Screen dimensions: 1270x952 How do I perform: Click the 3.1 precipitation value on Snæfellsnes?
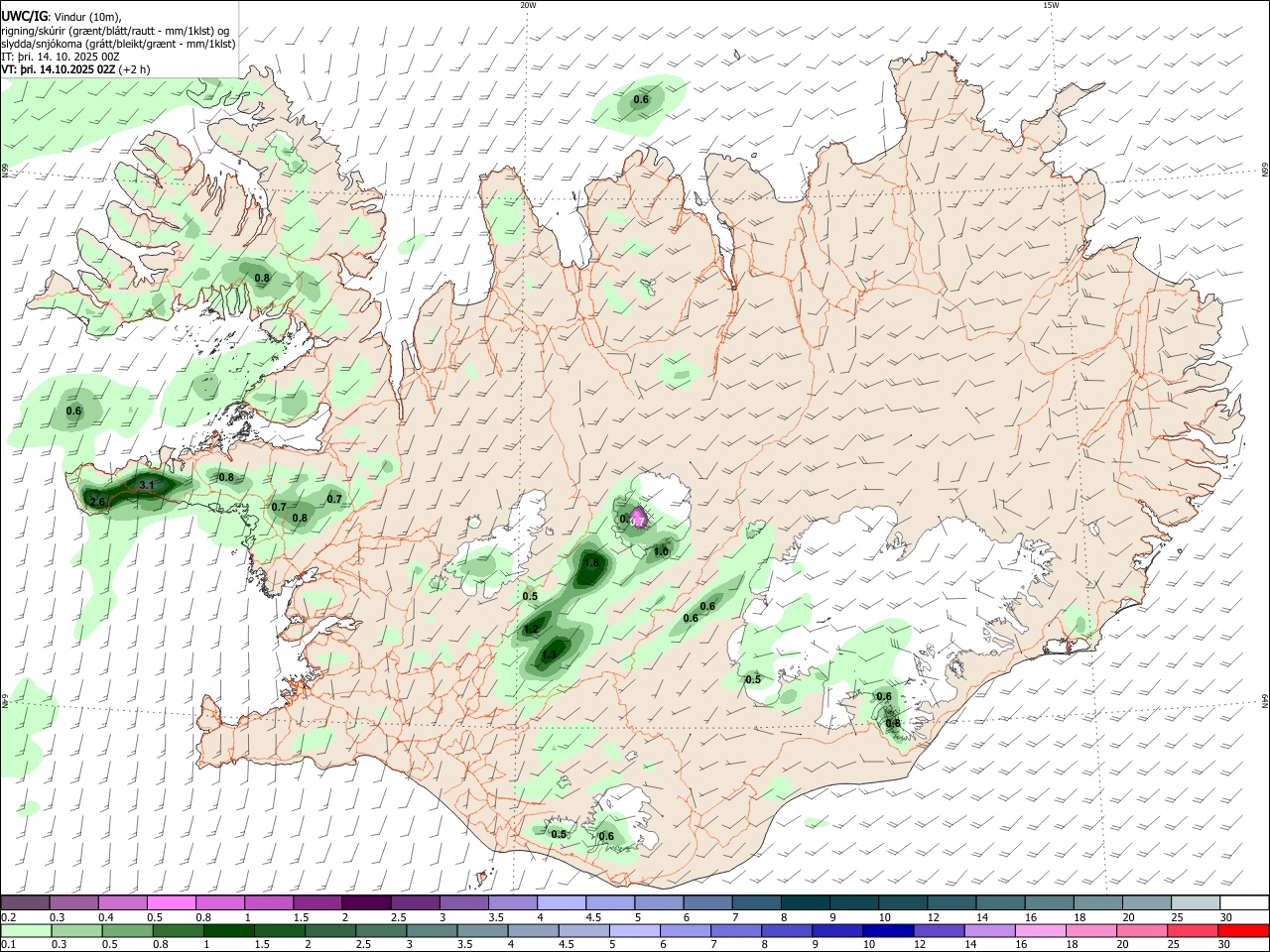[148, 485]
